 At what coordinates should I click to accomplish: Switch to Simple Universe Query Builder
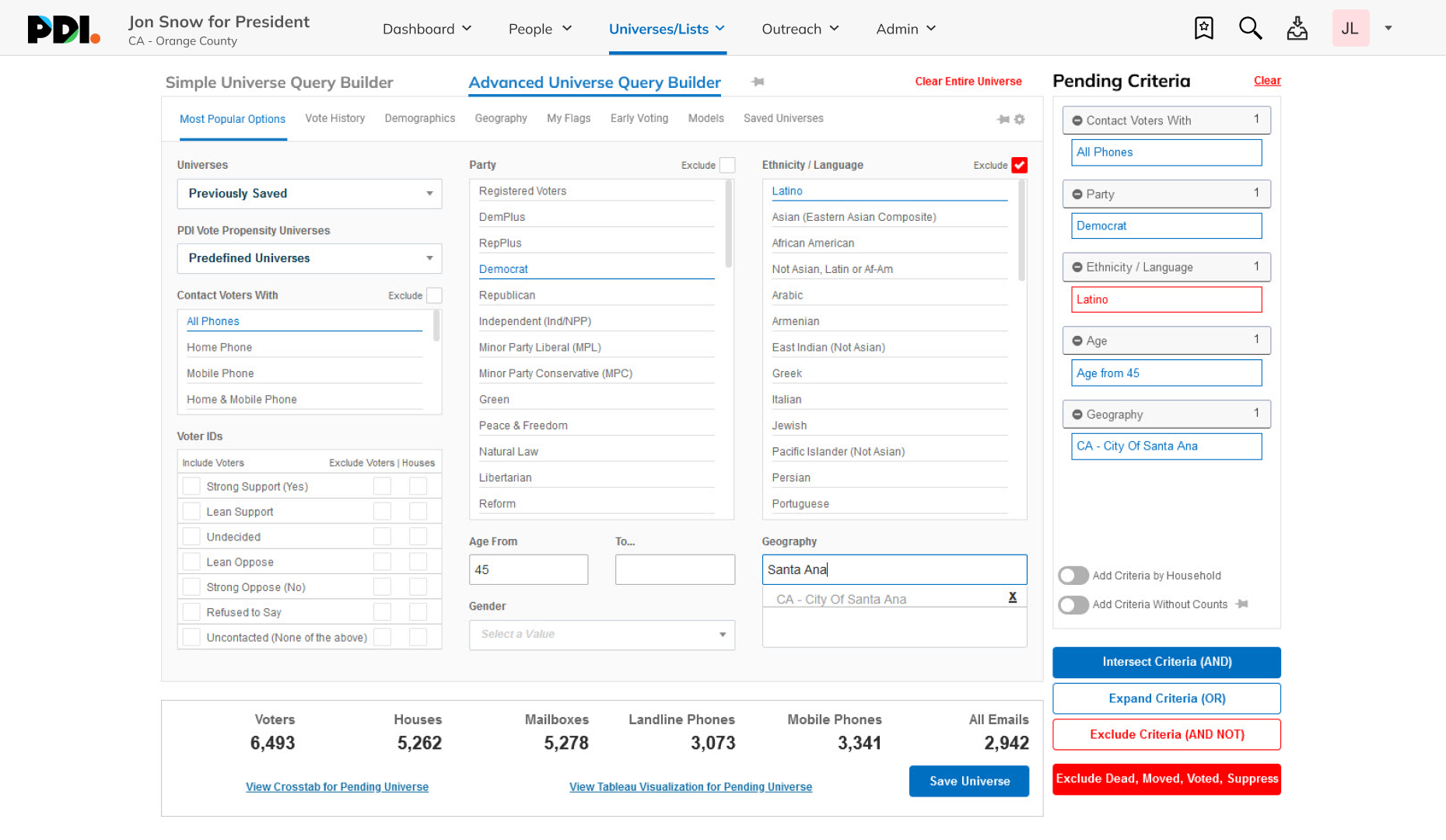click(x=279, y=82)
